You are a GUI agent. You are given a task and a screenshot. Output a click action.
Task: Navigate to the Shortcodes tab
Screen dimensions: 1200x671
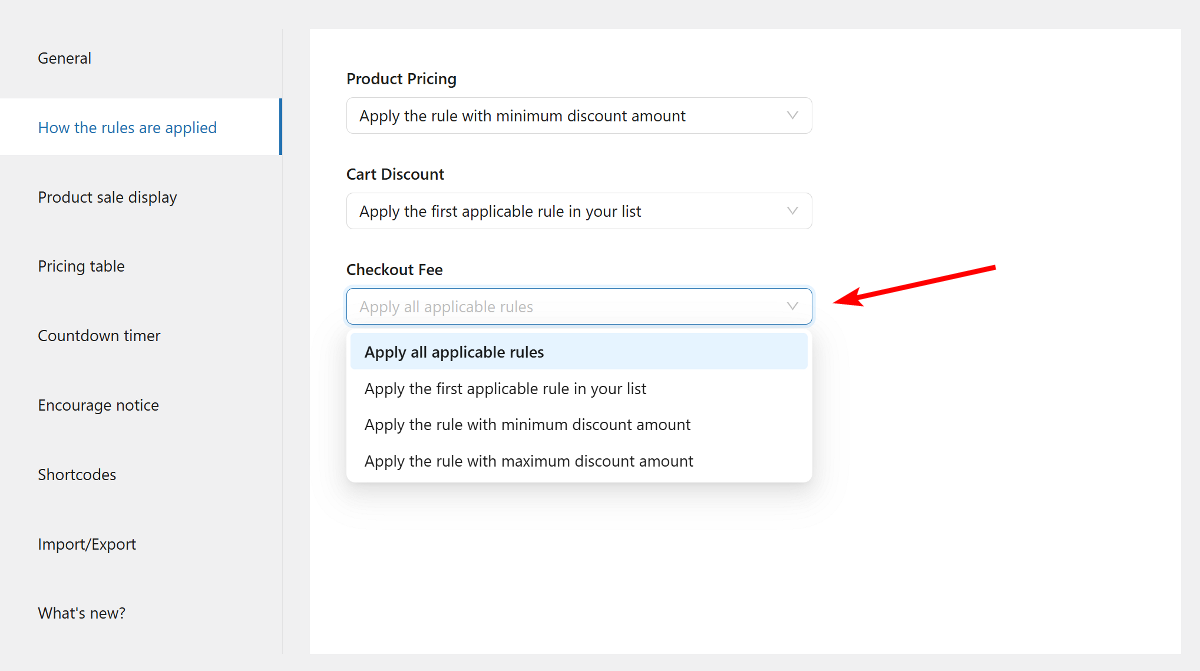pyautogui.click(x=77, y=474)
